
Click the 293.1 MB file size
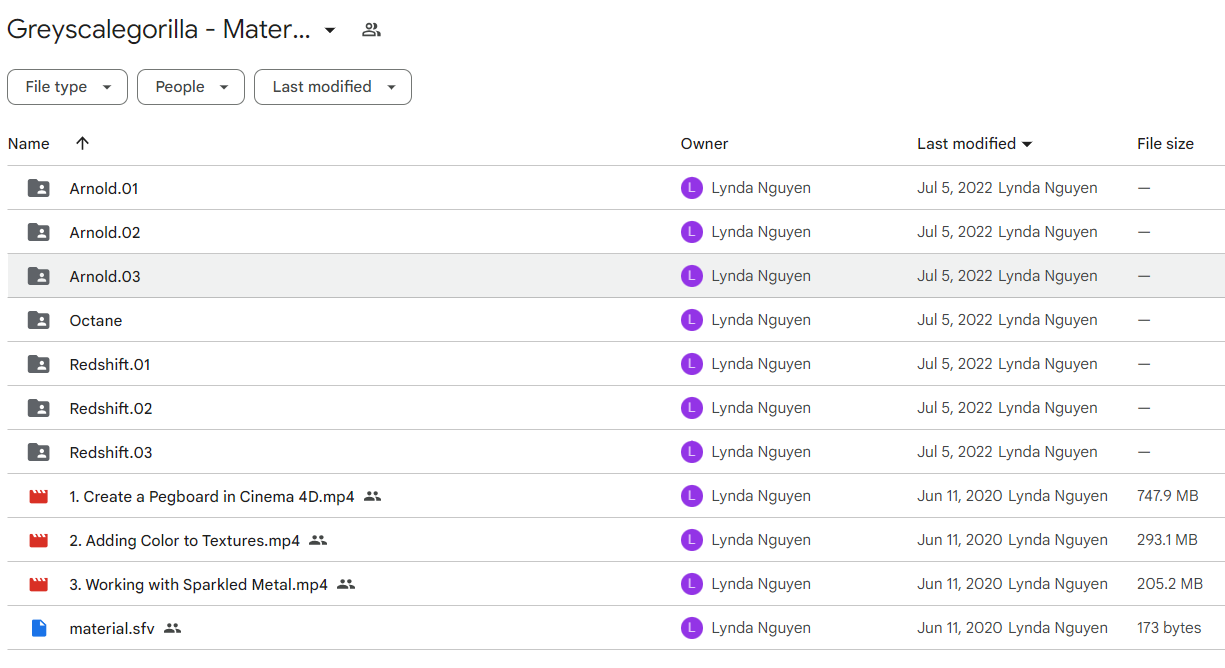(1167, 540)
